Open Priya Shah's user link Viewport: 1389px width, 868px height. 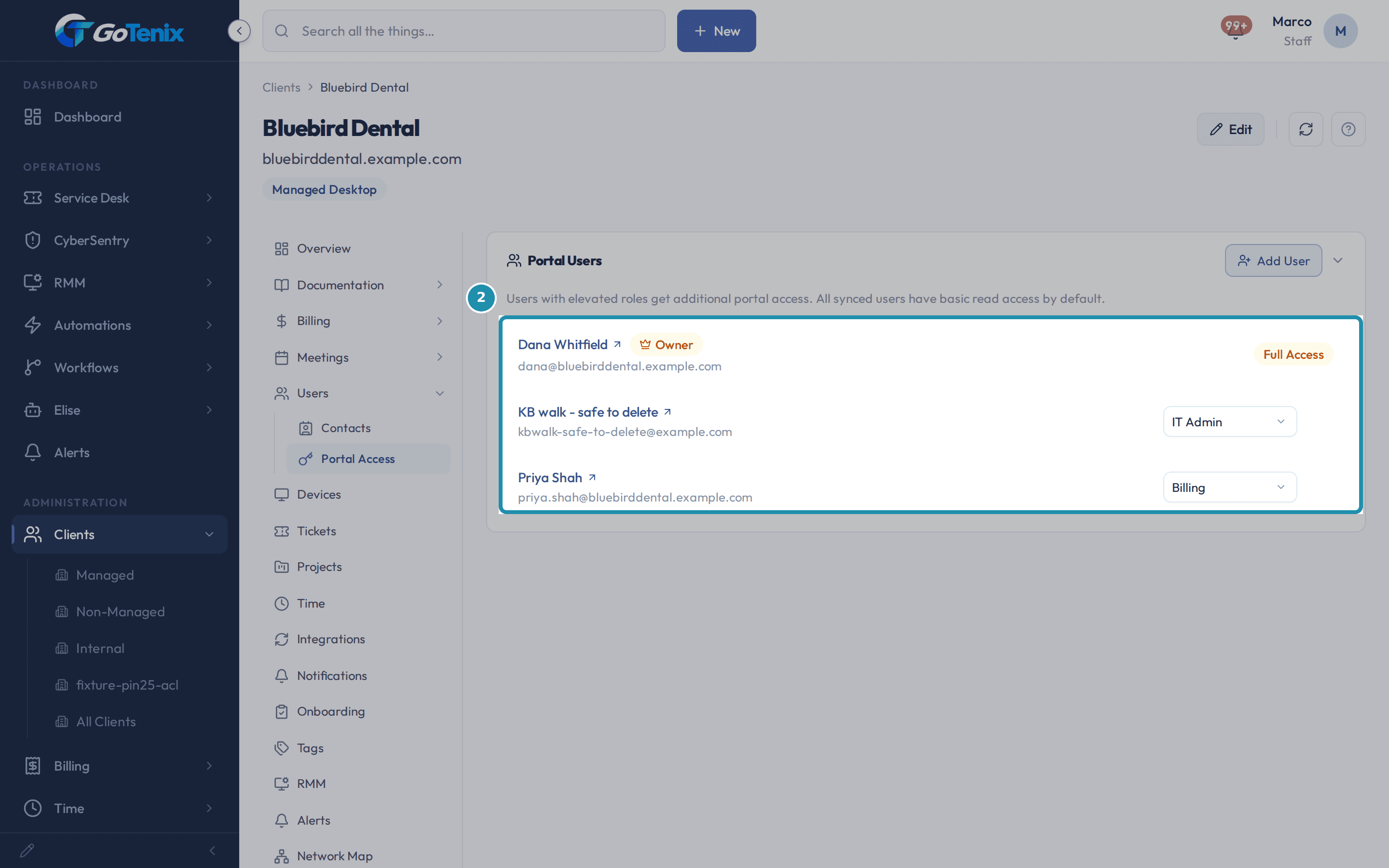click(550, 477)
